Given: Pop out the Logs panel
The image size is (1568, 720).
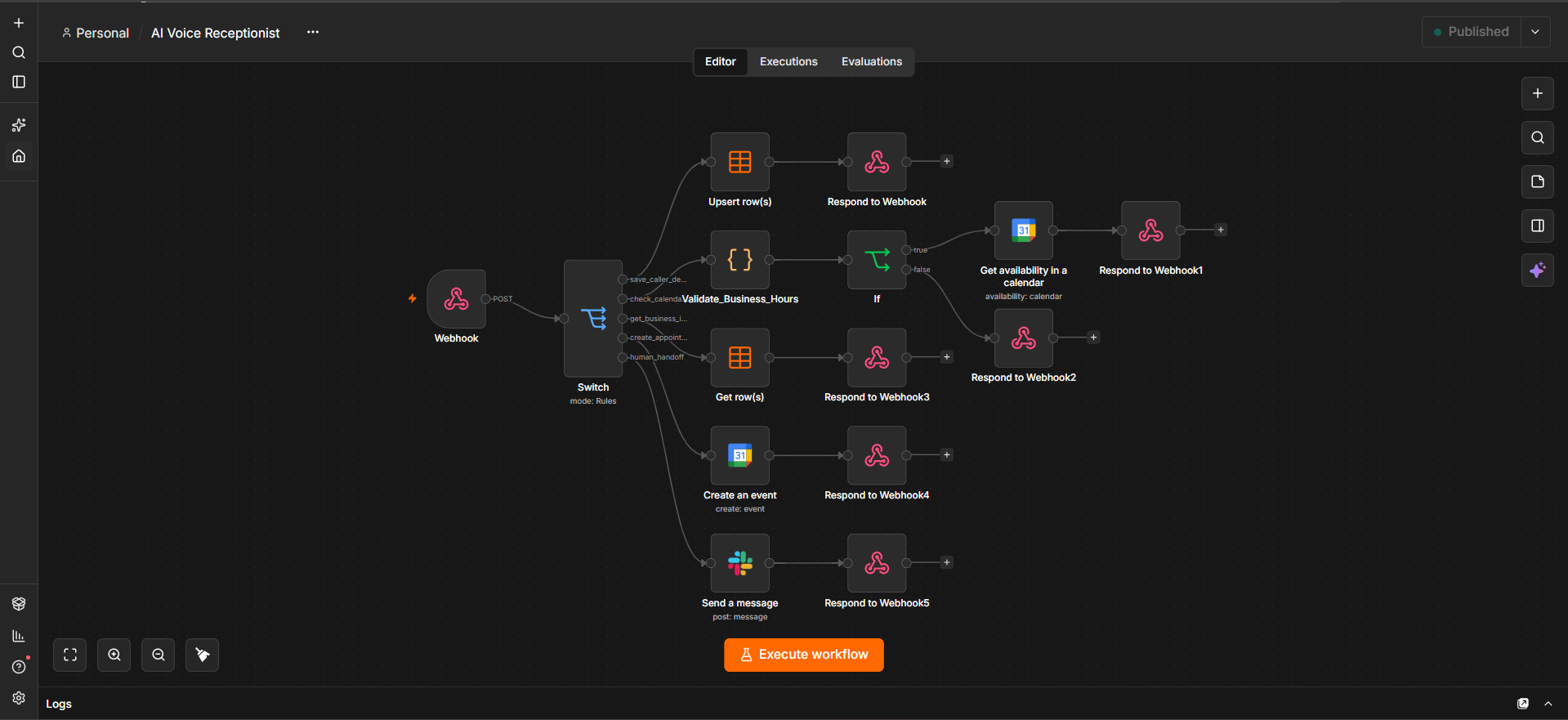Looking at the screenshot, I should click(x=1523, y=704).
